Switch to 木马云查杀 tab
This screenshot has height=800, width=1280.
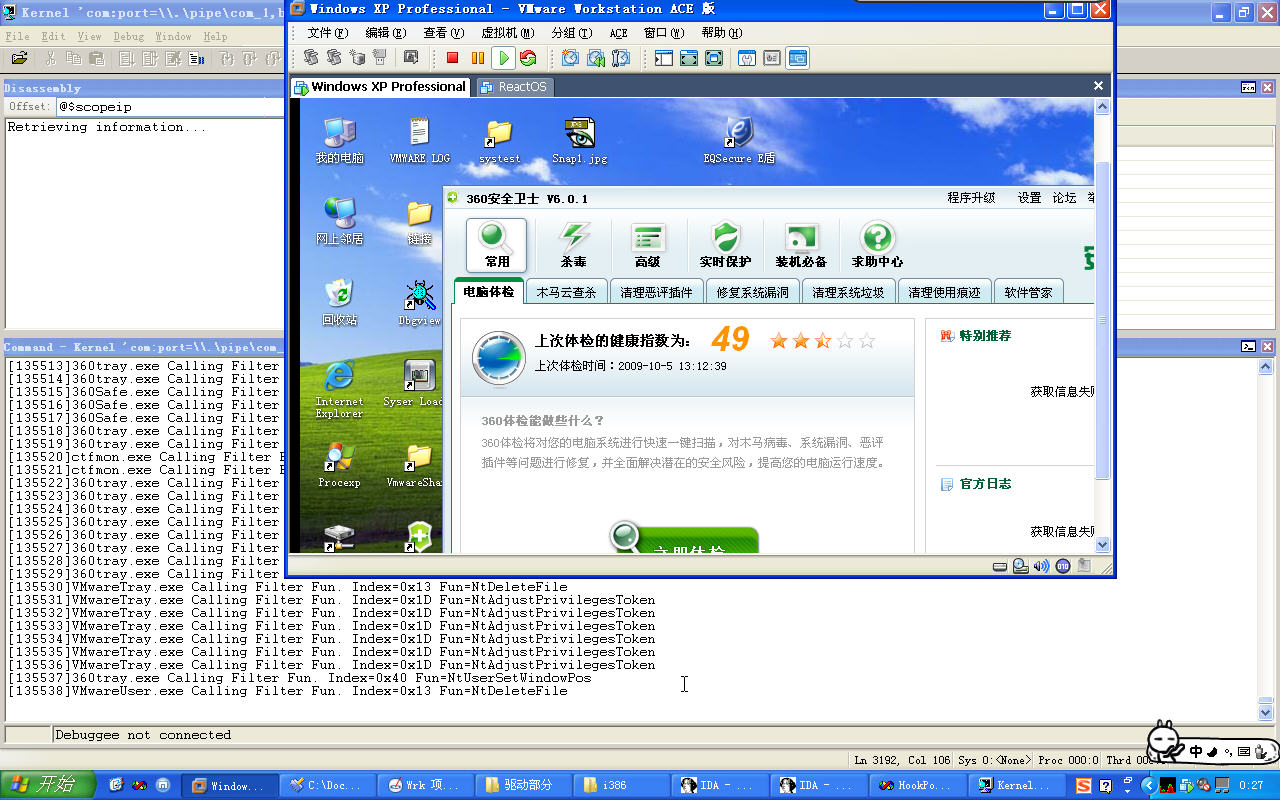565,292
